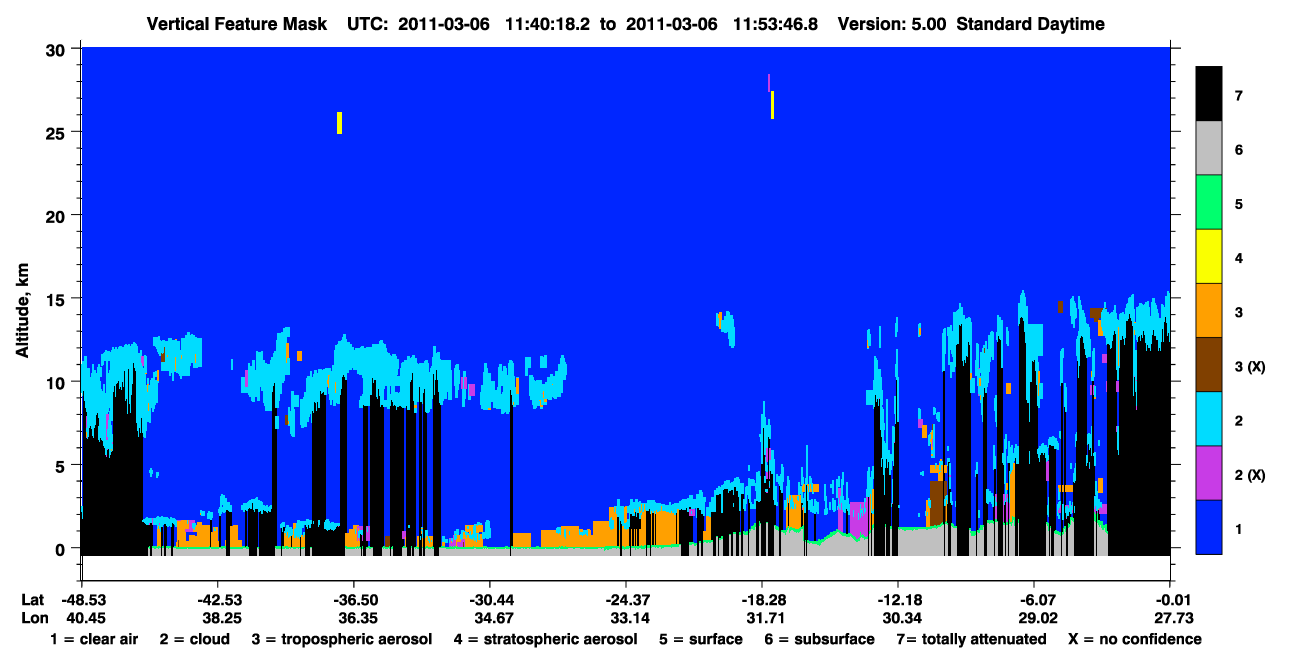Screen dimensions: 1300x667
Task: Click the '5 = surface' legend key
Action: tap(701, 639)
